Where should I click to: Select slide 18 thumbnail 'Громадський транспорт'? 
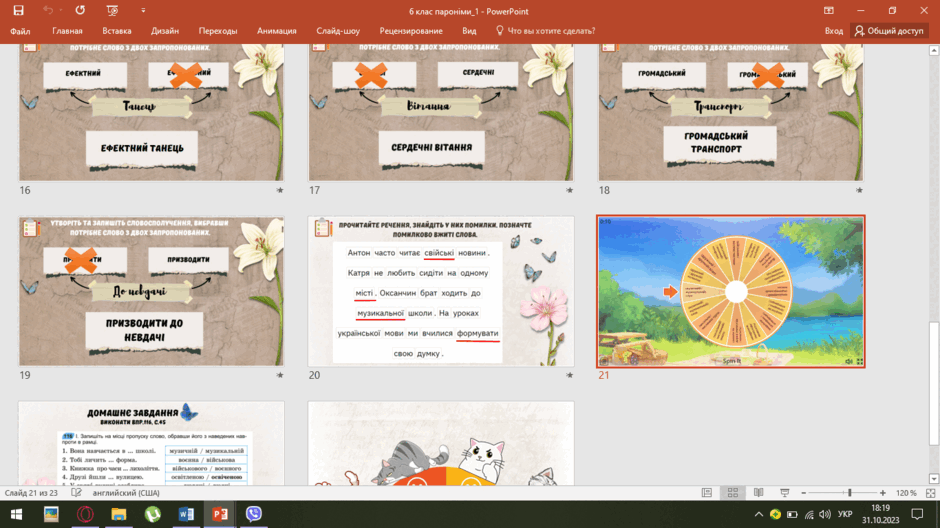click(731, 112)
